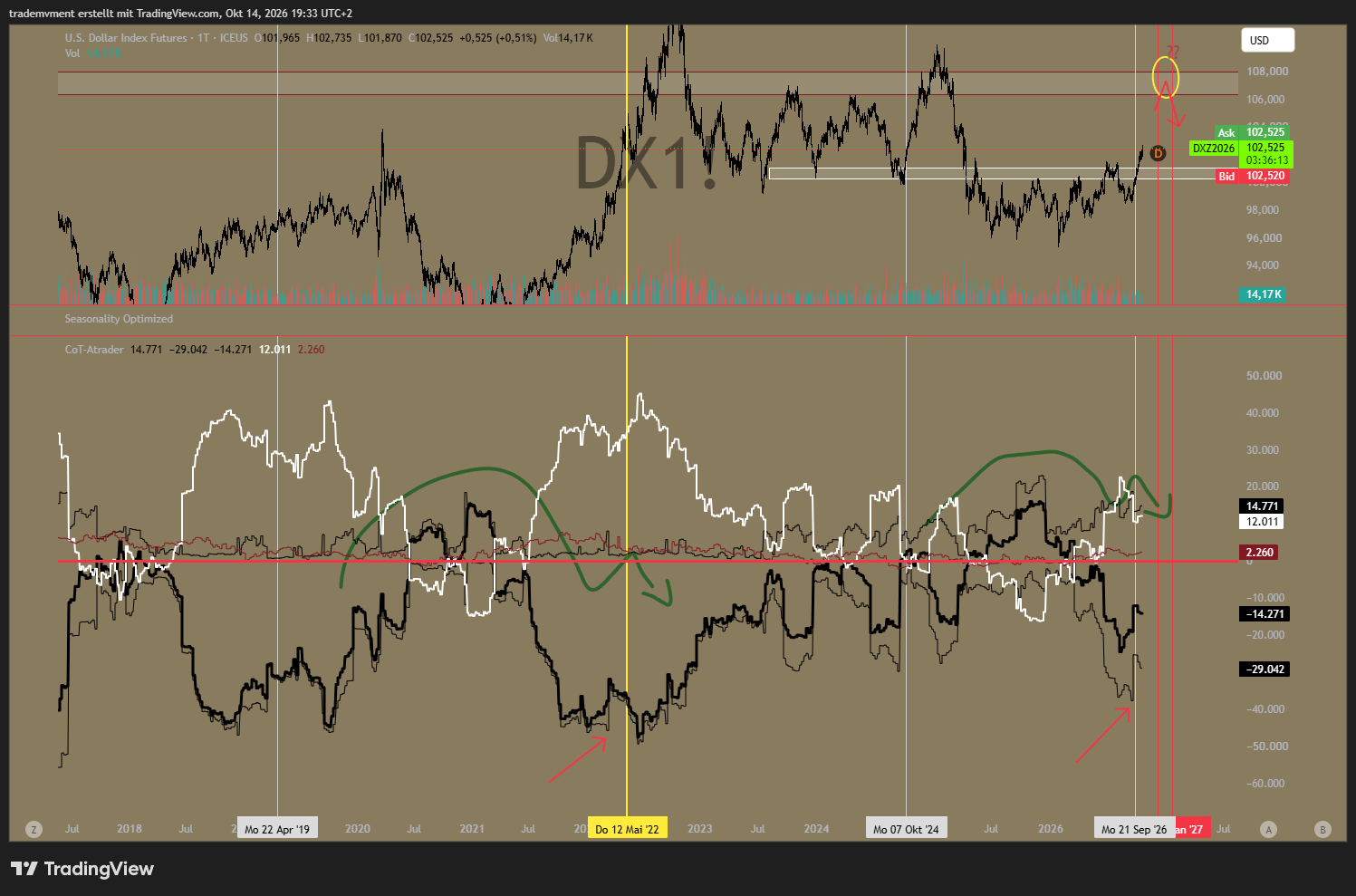The width and height of the screenshot is (1356, 896).
Task: Click the header text tradernvment erstellt mit TradingView.com
Action: (115, 14)
